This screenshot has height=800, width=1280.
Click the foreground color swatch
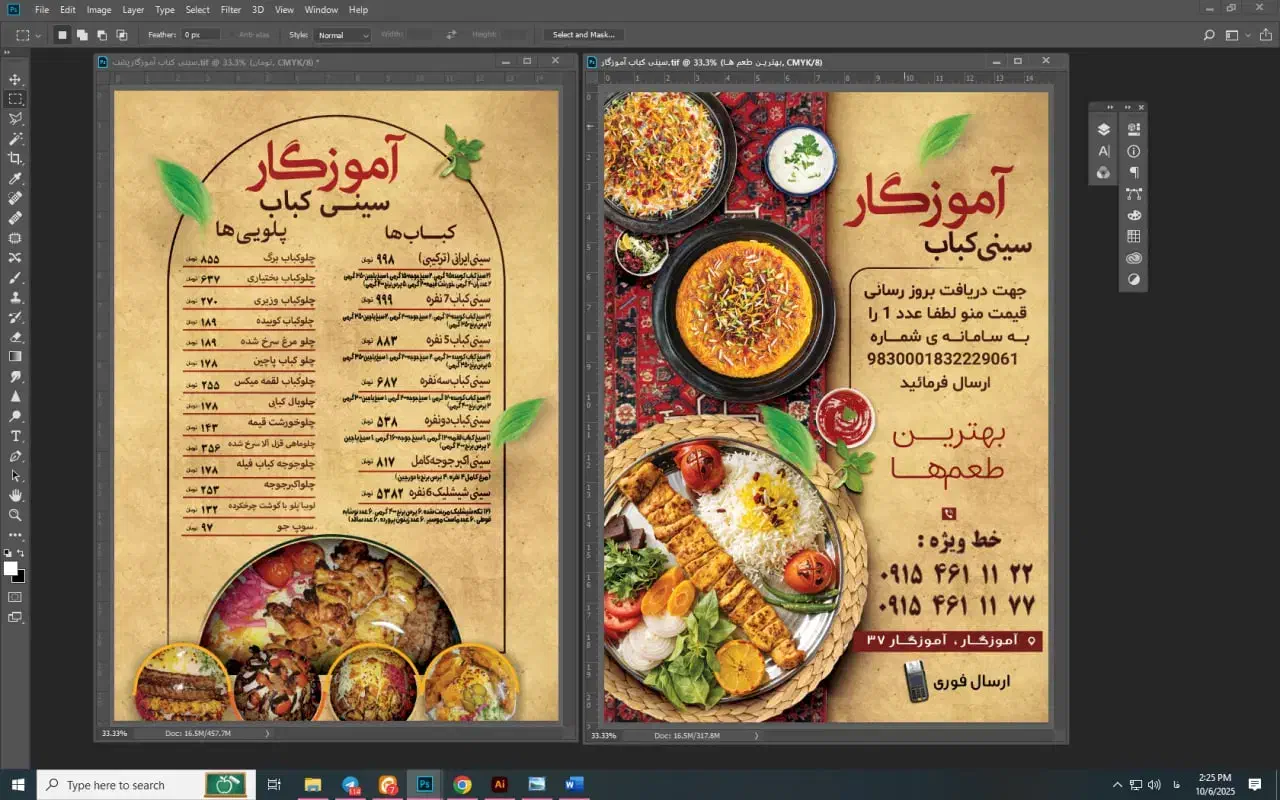(11, 568)
